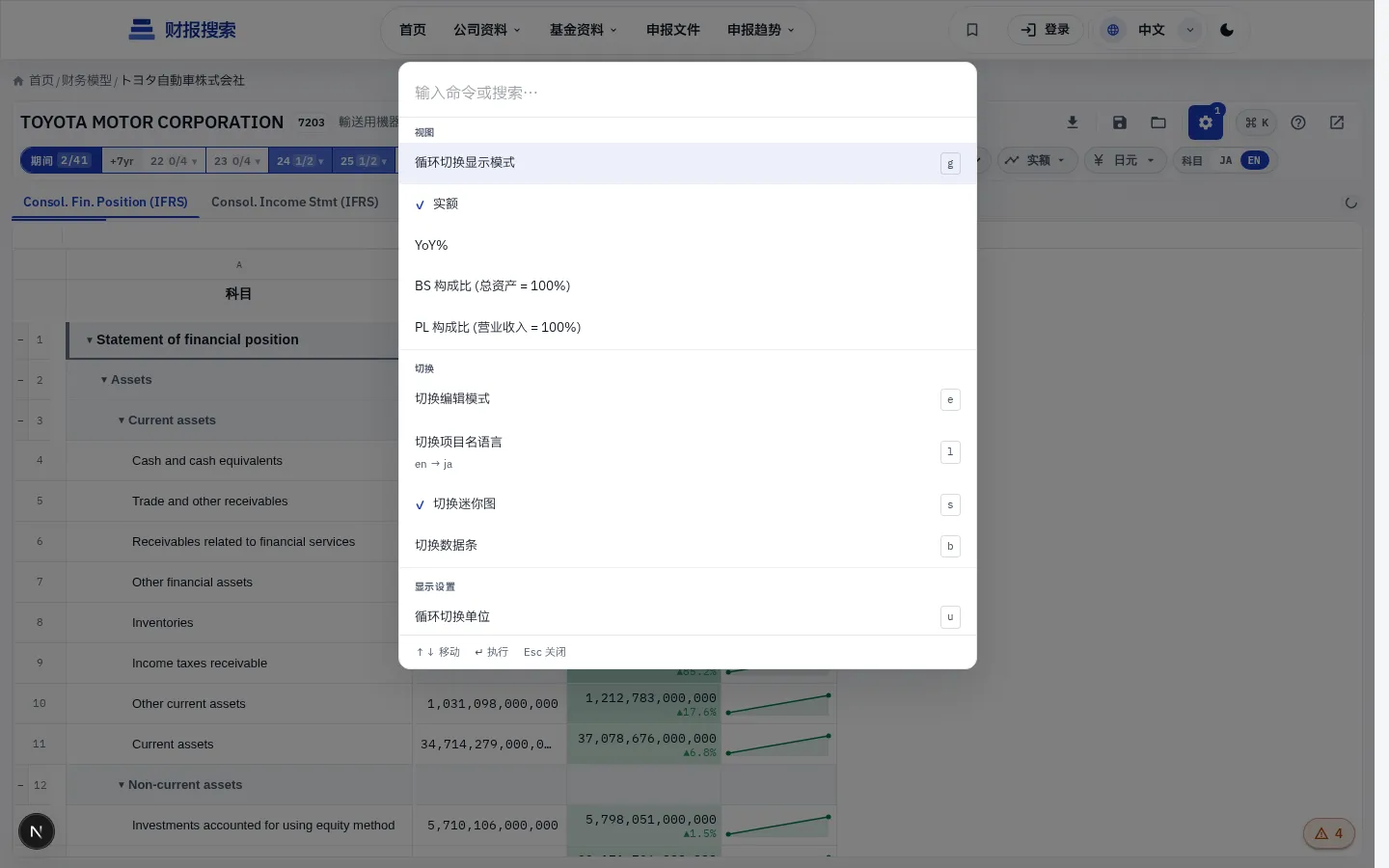Click the open-in-new-window icon
Image resolution: width=1389 pixels, height=868 pixels.
point(1337,122)
